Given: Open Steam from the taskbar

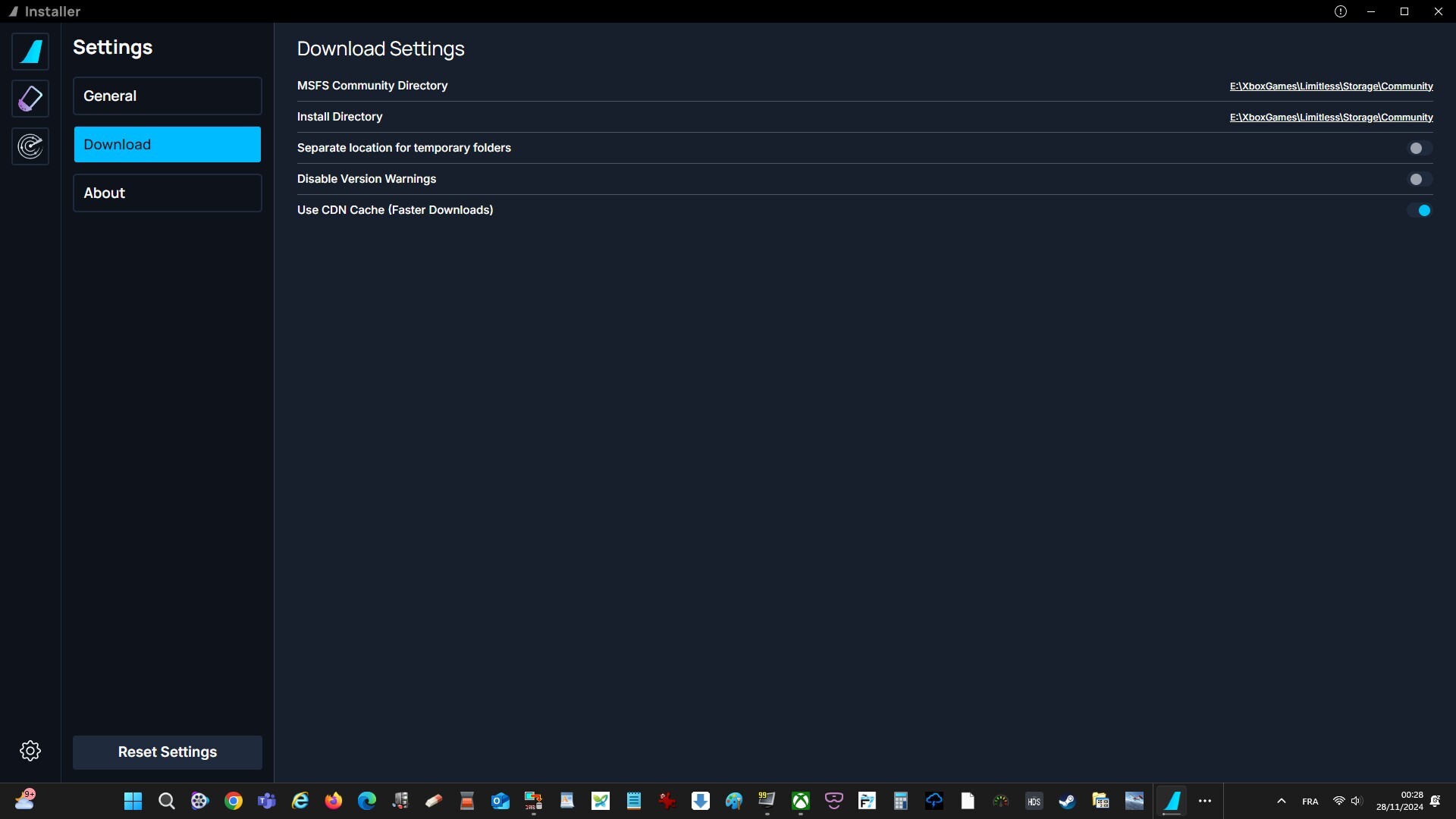Looking at the screenshot, I should coord(1067,801).
